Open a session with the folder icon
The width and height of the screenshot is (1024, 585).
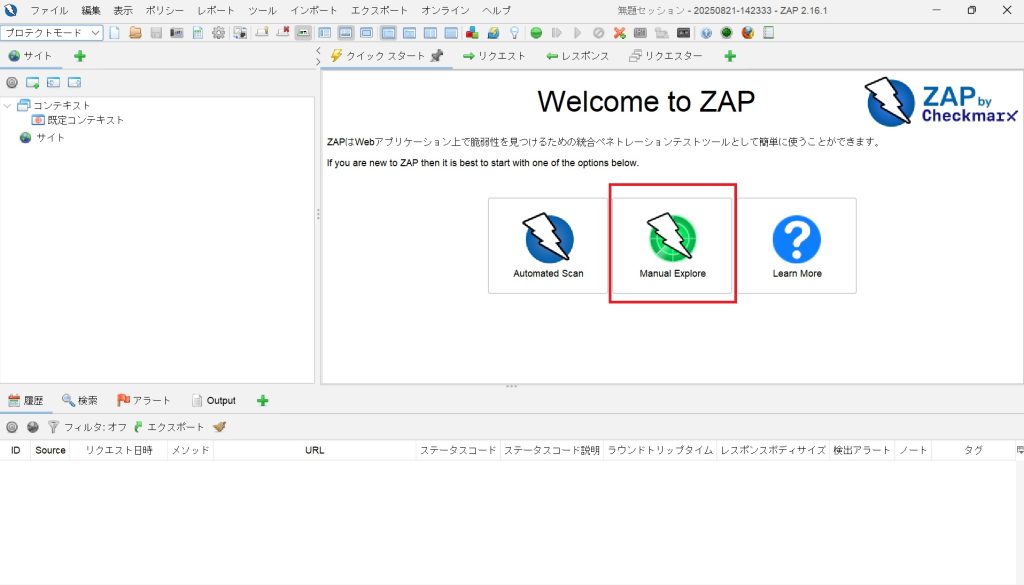pyautogui.click(x=135, y=33)
